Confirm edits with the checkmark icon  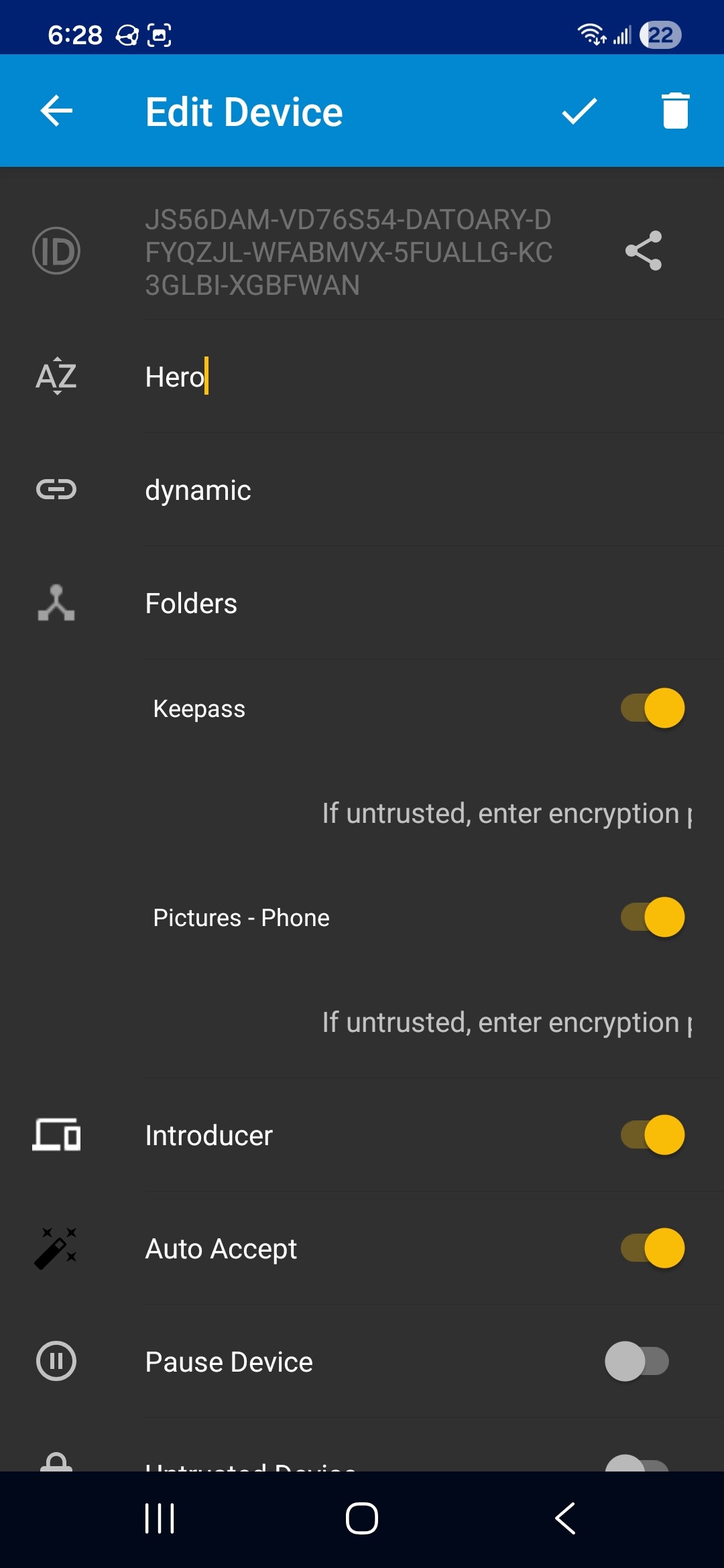[579, 111]
